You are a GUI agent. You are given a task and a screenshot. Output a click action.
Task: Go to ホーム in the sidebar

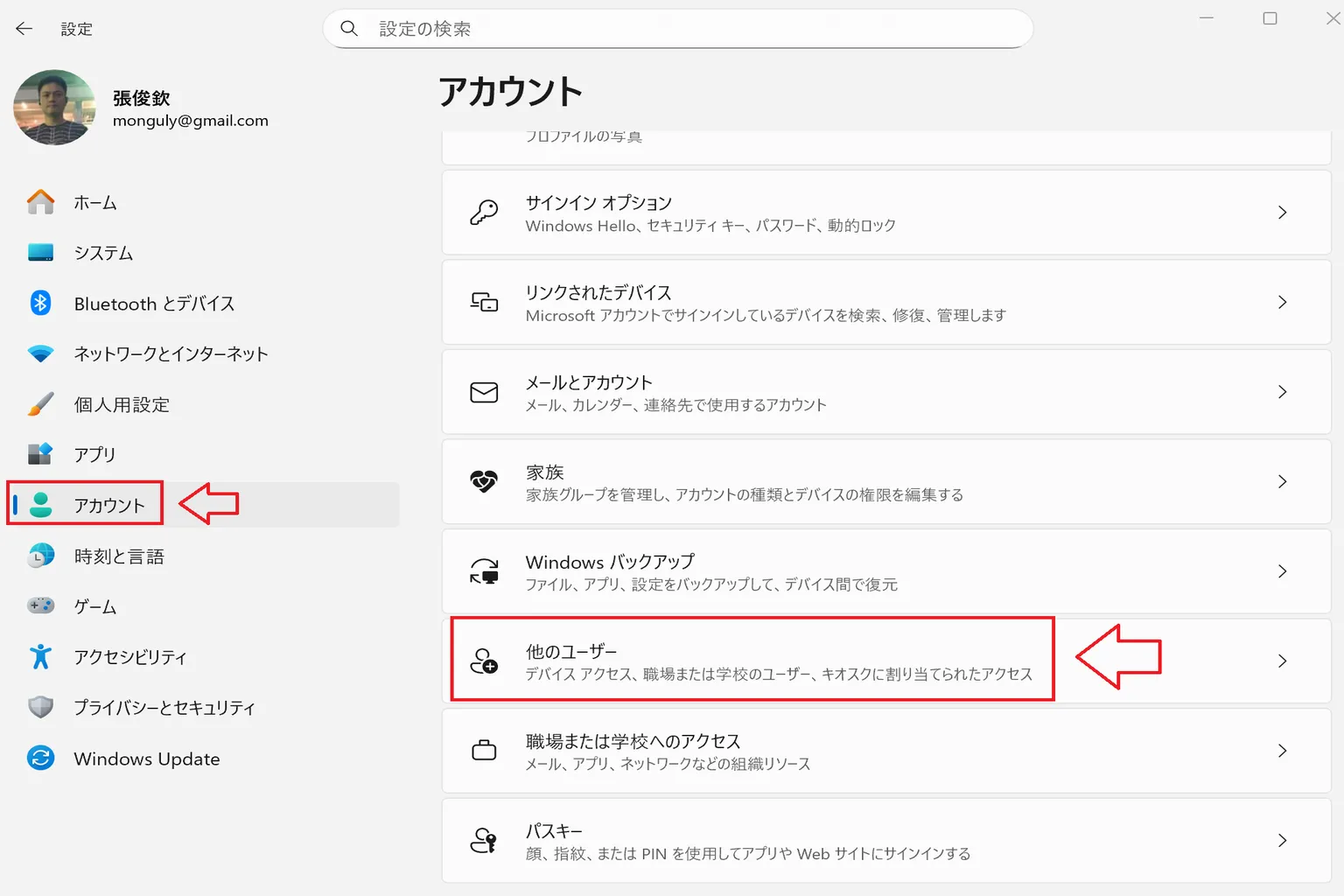95,203
